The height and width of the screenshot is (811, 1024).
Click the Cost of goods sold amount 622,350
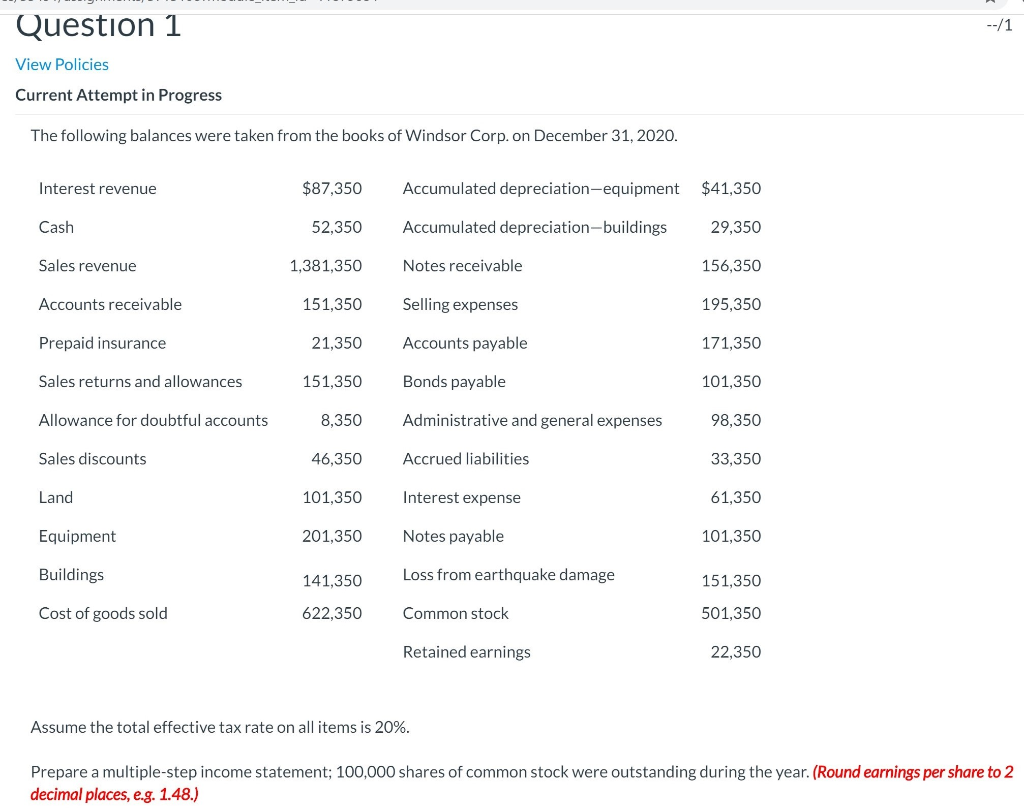[332, 613]
